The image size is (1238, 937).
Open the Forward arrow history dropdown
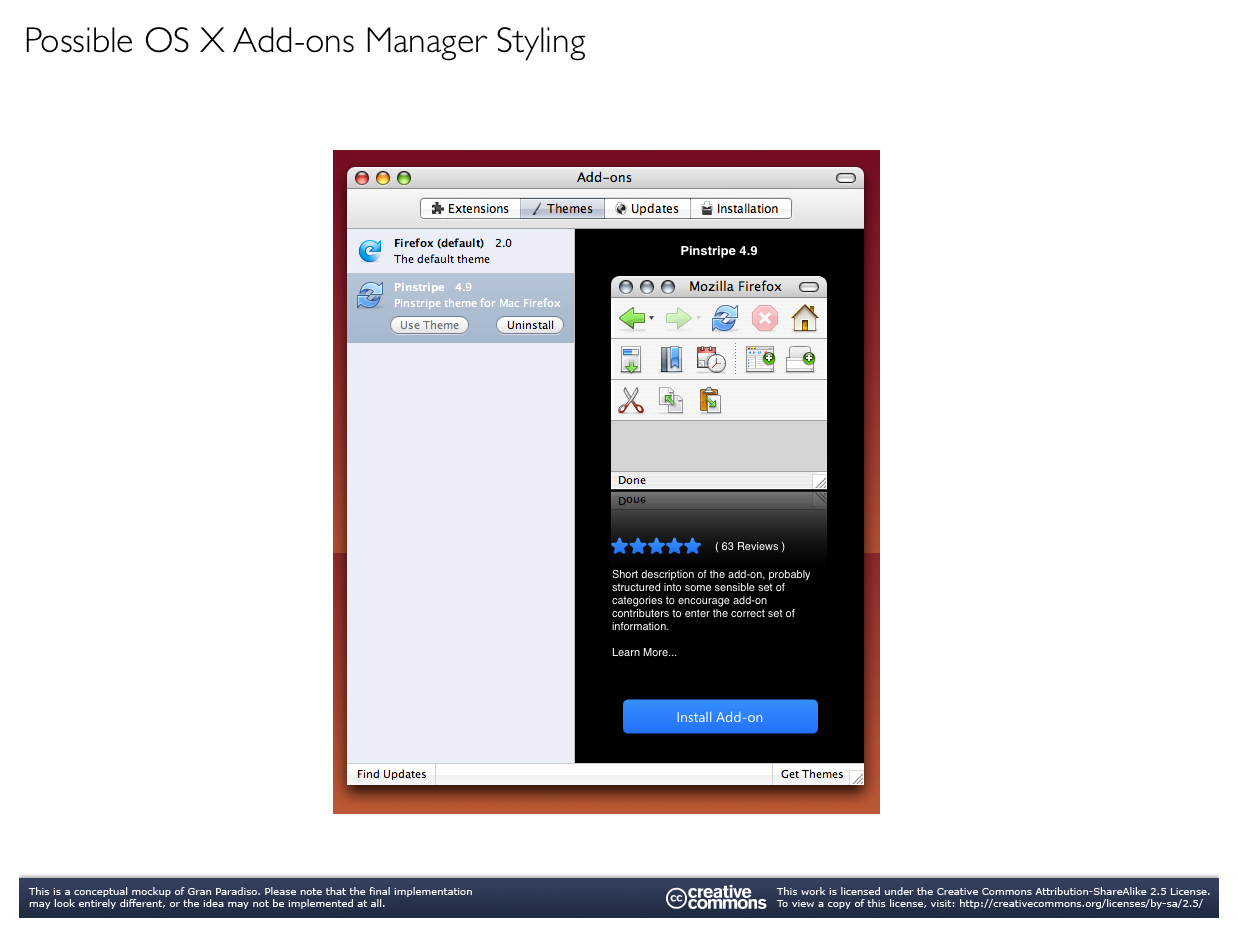click(x=698, y=319)
